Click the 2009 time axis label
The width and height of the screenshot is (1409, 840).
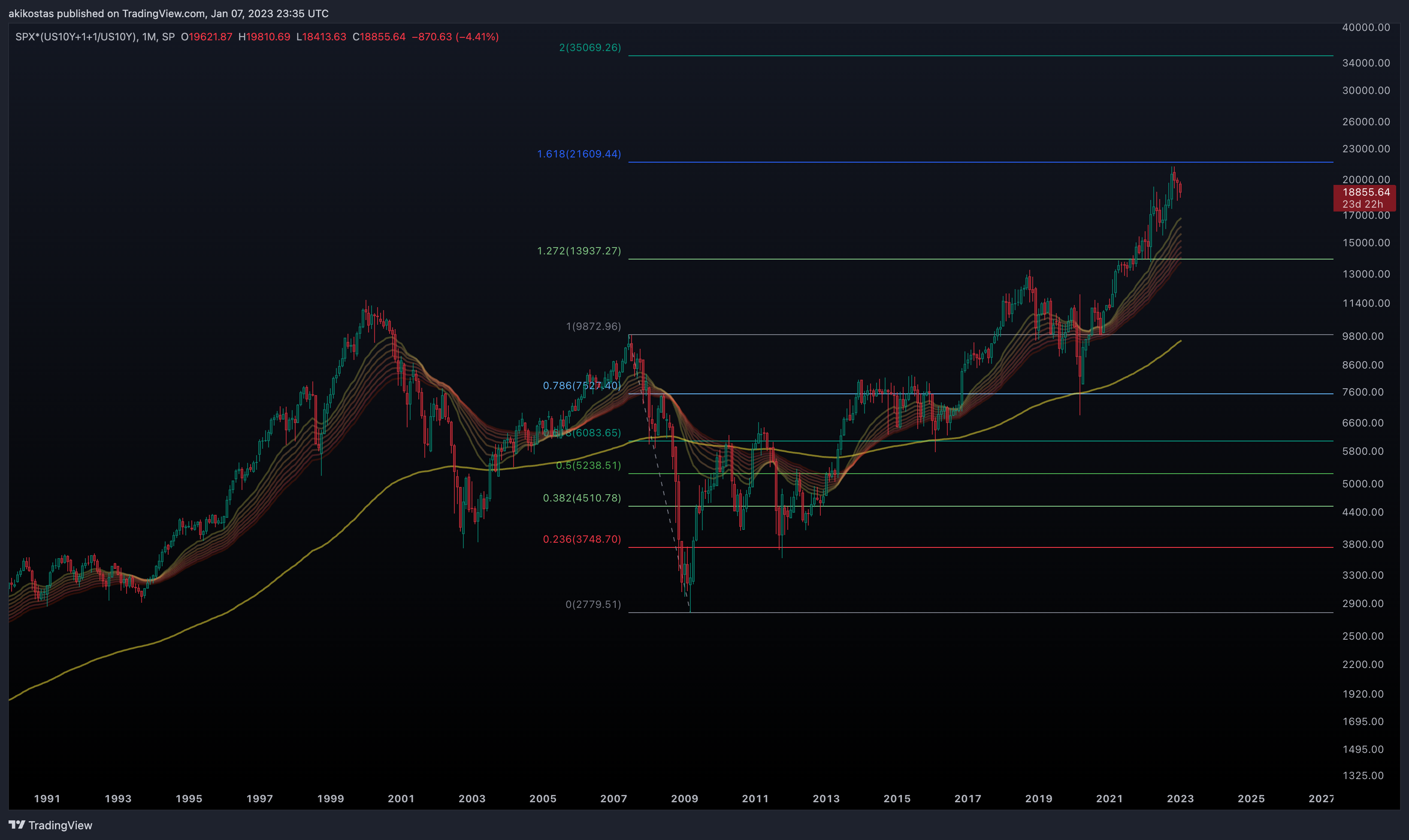[684, 799]
